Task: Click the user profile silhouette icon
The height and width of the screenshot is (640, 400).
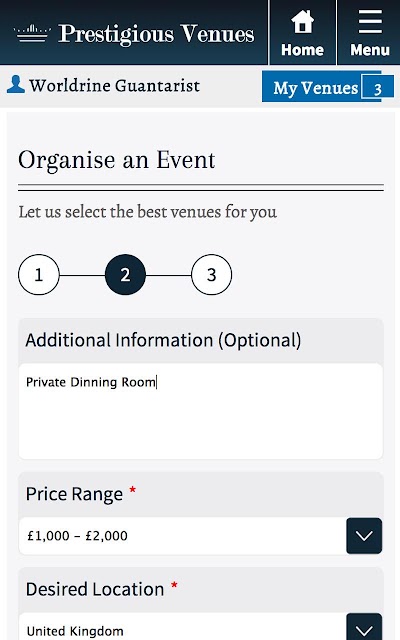Action: (x=16, y=84)
